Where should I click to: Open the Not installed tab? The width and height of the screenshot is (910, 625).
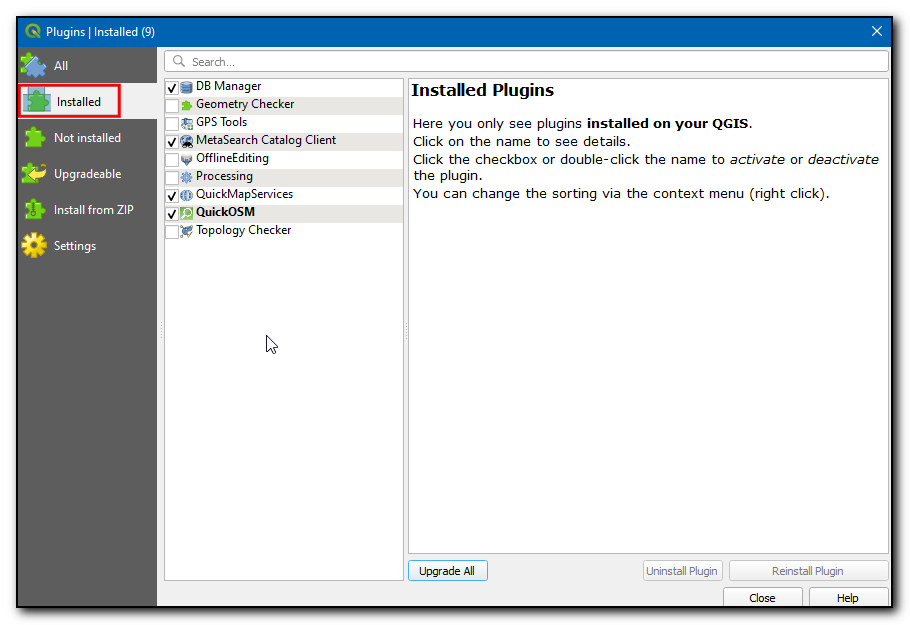[x=86, y=138]
